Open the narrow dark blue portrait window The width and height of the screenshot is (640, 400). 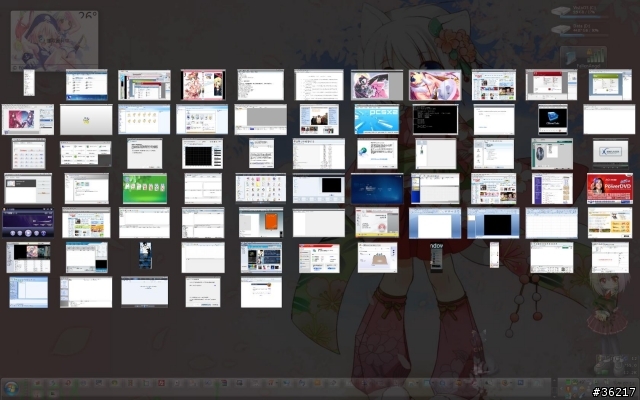tap(145, 256)
